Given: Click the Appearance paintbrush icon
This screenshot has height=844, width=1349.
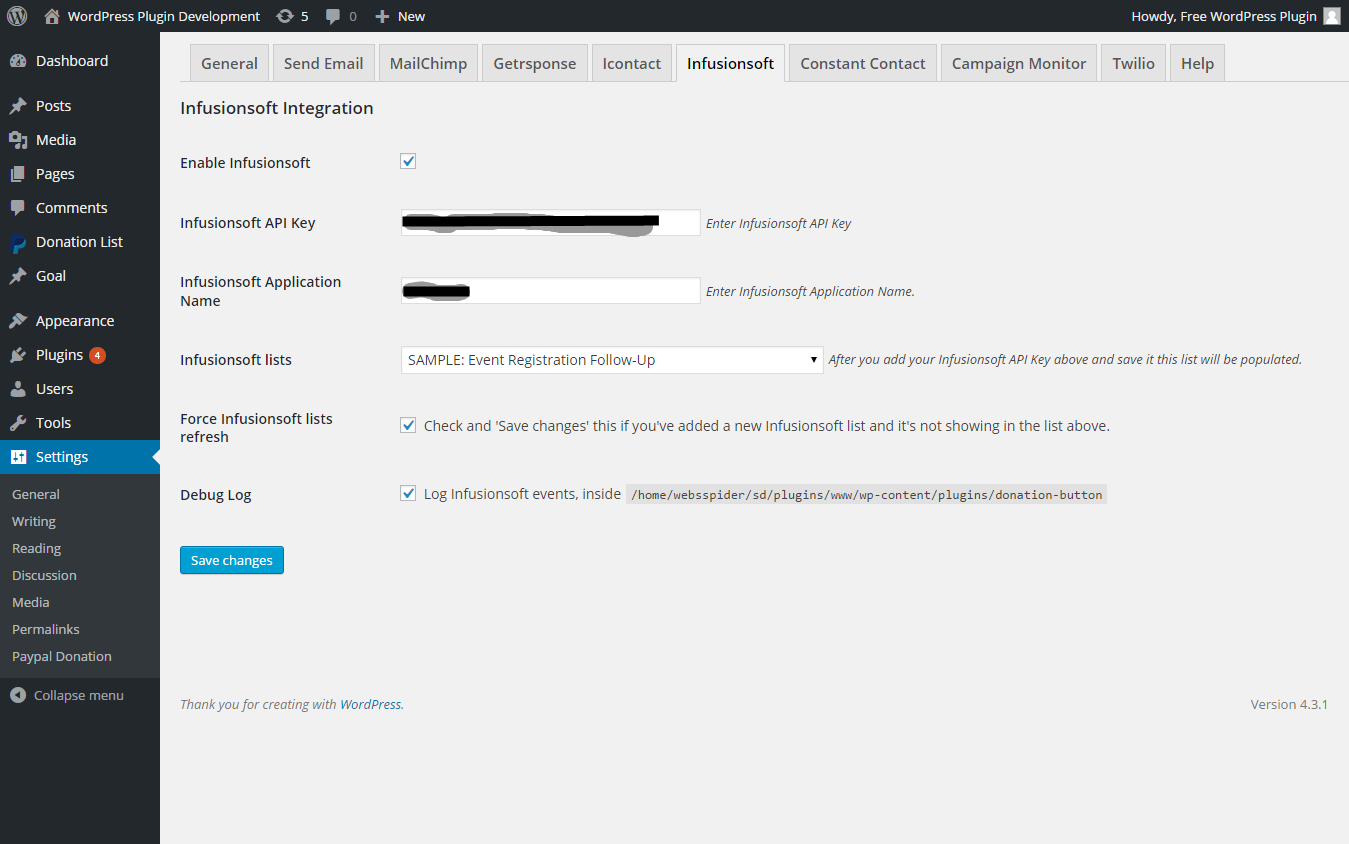Looking at the screenshot, I should coord(18,321).
